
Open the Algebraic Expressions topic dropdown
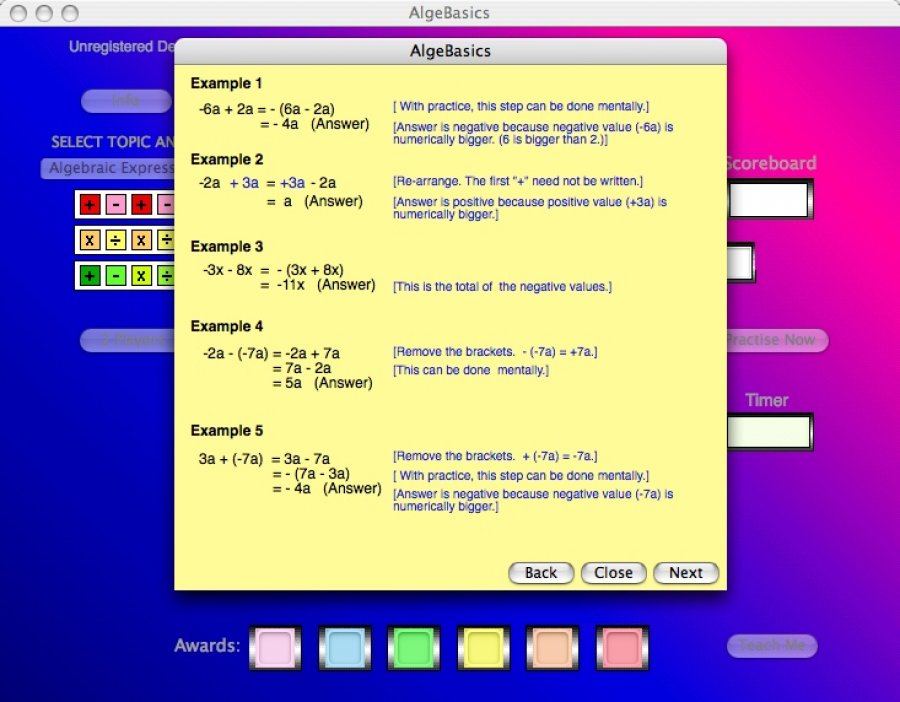pos(110,169)
